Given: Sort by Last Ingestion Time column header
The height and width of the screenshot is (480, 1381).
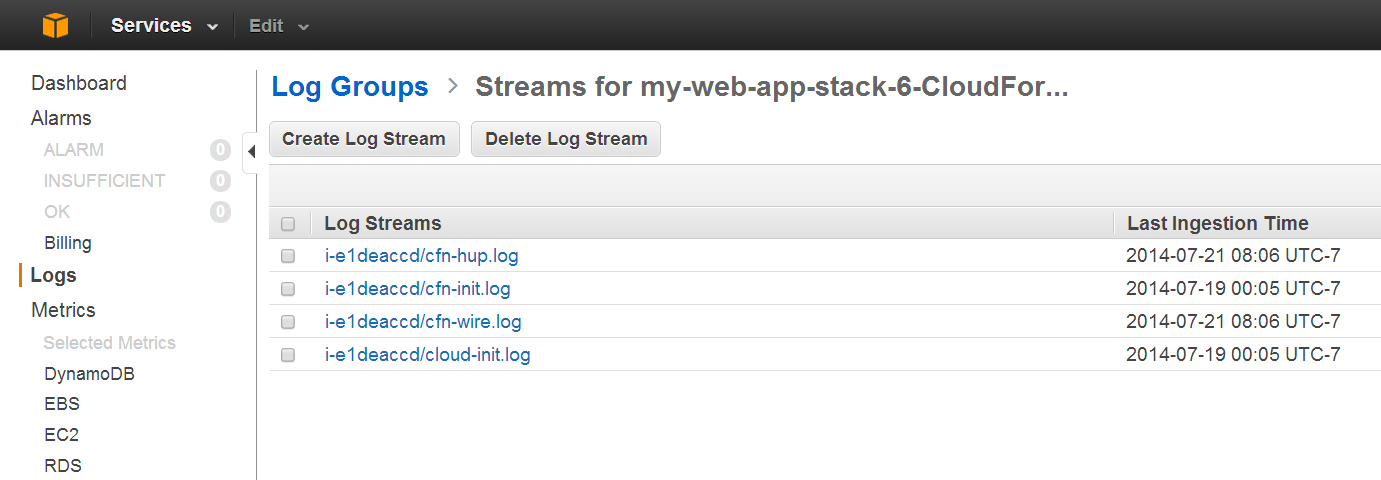Looking at the screenshot, I should (1217, 223).
